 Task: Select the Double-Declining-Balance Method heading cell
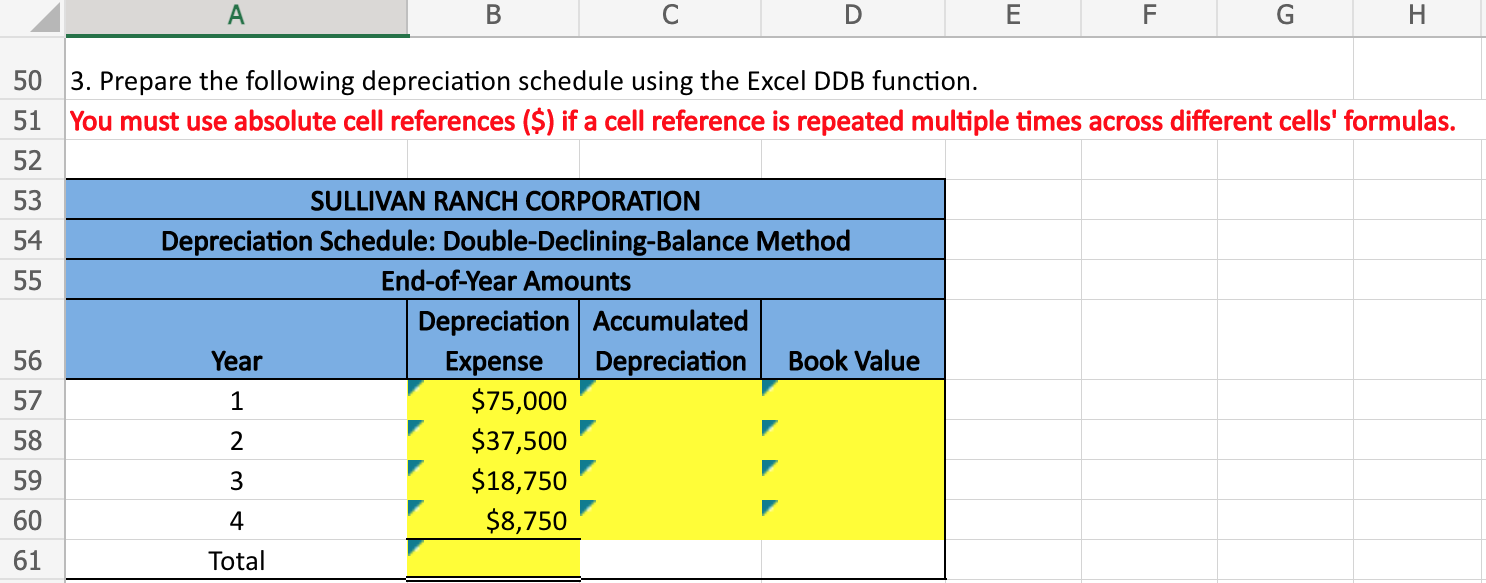505,240
